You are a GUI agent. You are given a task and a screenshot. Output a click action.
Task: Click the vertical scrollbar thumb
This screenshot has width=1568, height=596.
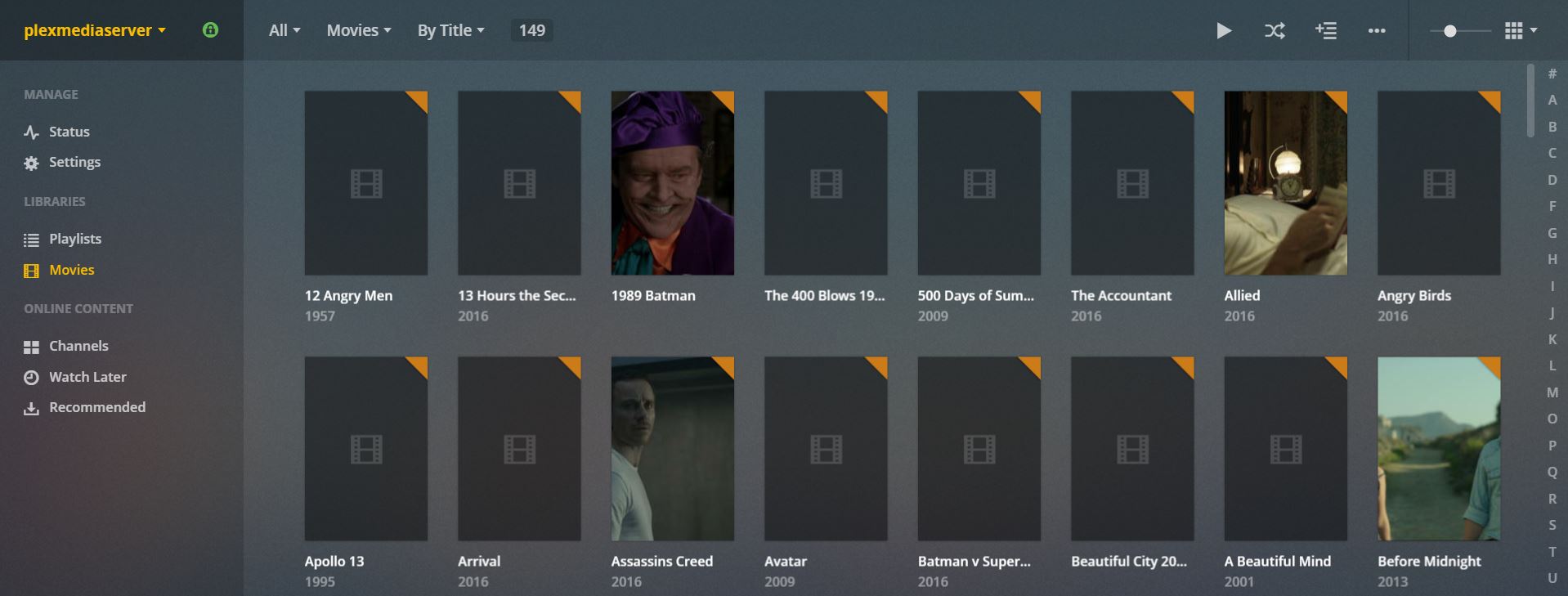point(1530,101)
